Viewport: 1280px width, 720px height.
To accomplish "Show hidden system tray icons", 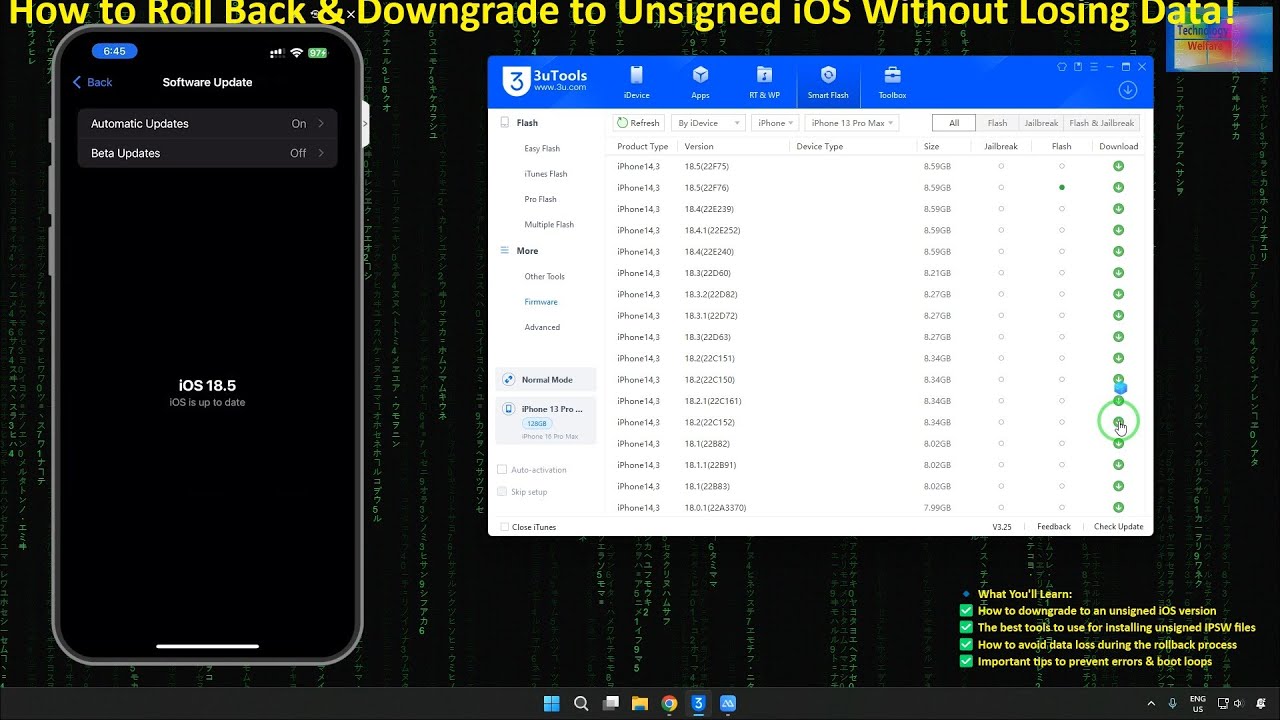I will pyautogui.click(x=1152, y=703).
